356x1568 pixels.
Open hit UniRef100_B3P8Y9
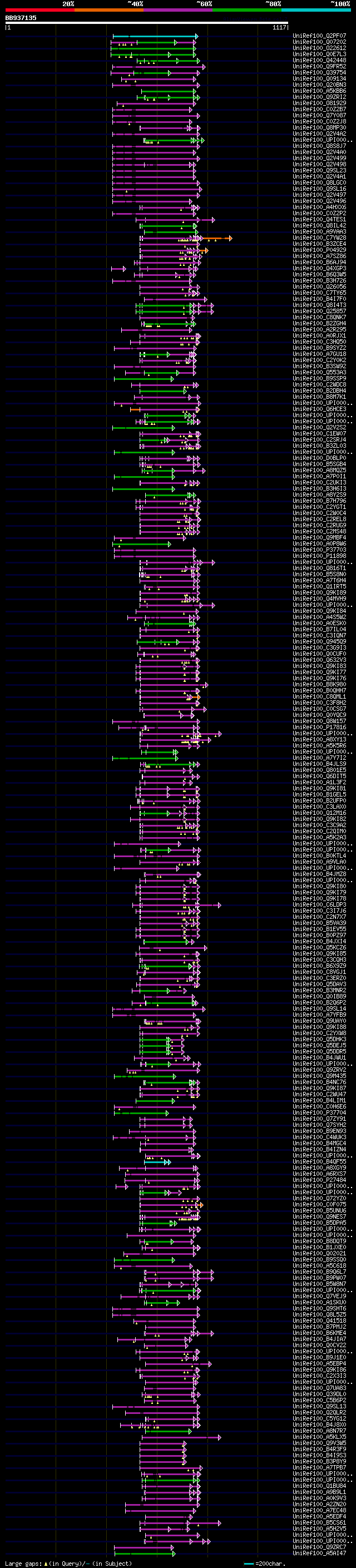coord(319,1461)
